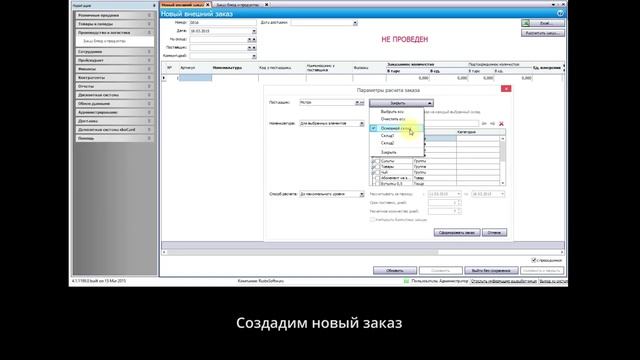Click 'Сформировать заказ' in the dialog

[457, 233]
